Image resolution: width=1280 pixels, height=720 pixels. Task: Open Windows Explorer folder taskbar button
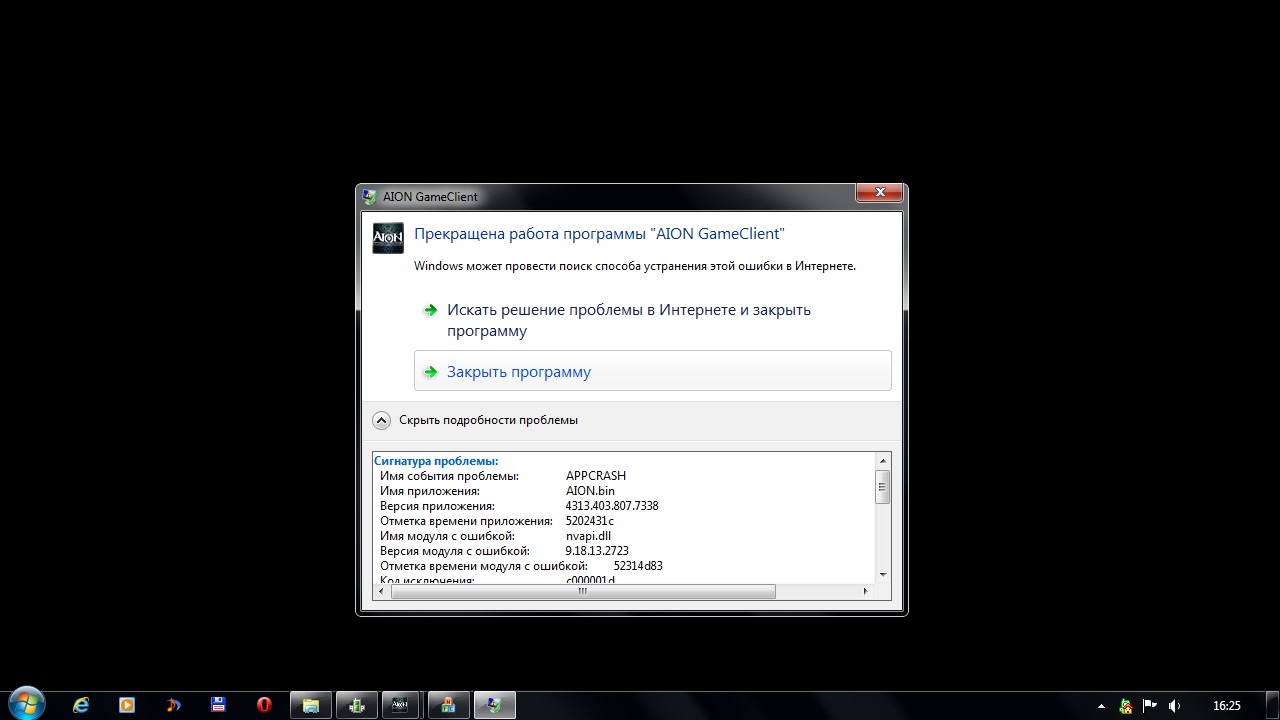click(x=310, y=705)
